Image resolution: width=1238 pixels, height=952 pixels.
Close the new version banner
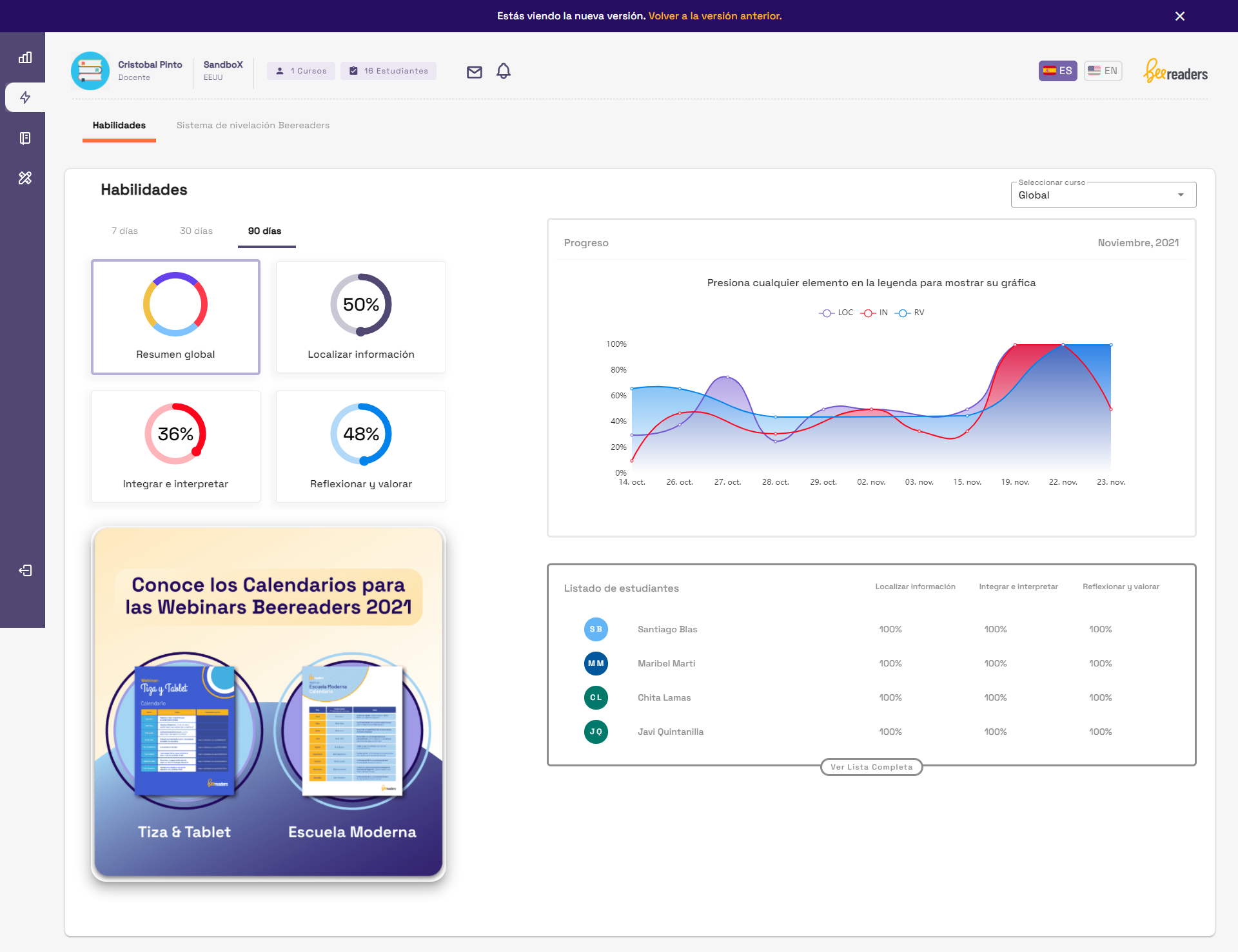pos(1180,16)
